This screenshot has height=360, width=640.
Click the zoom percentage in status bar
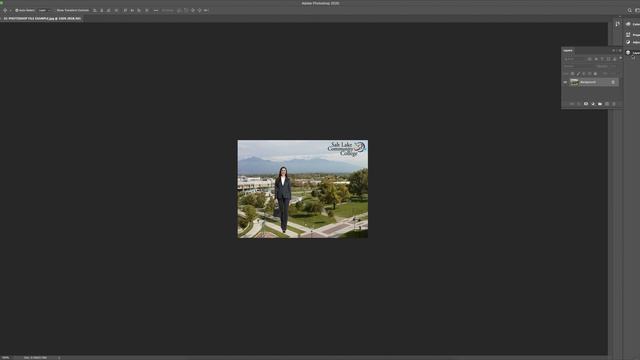pos(6,358)
